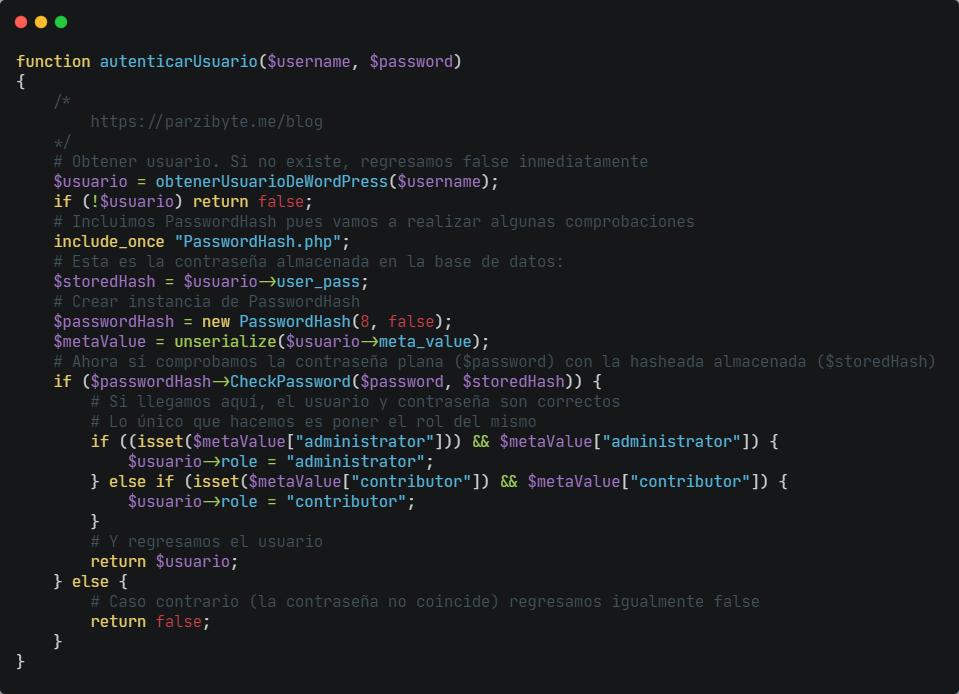Screen dimensions: 959x694
Task: Click the $metaValue variable being assigned
Action: tap(100, 342)
